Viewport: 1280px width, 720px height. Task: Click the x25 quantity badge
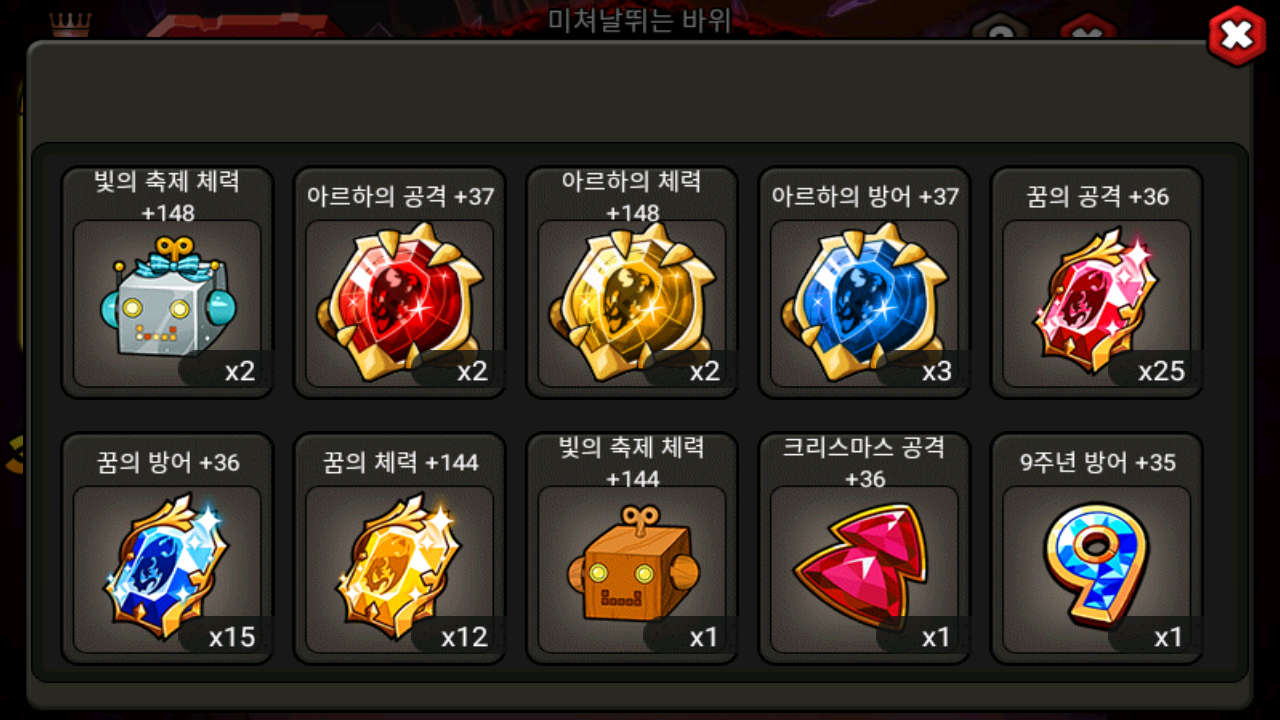click(1161, 371)
